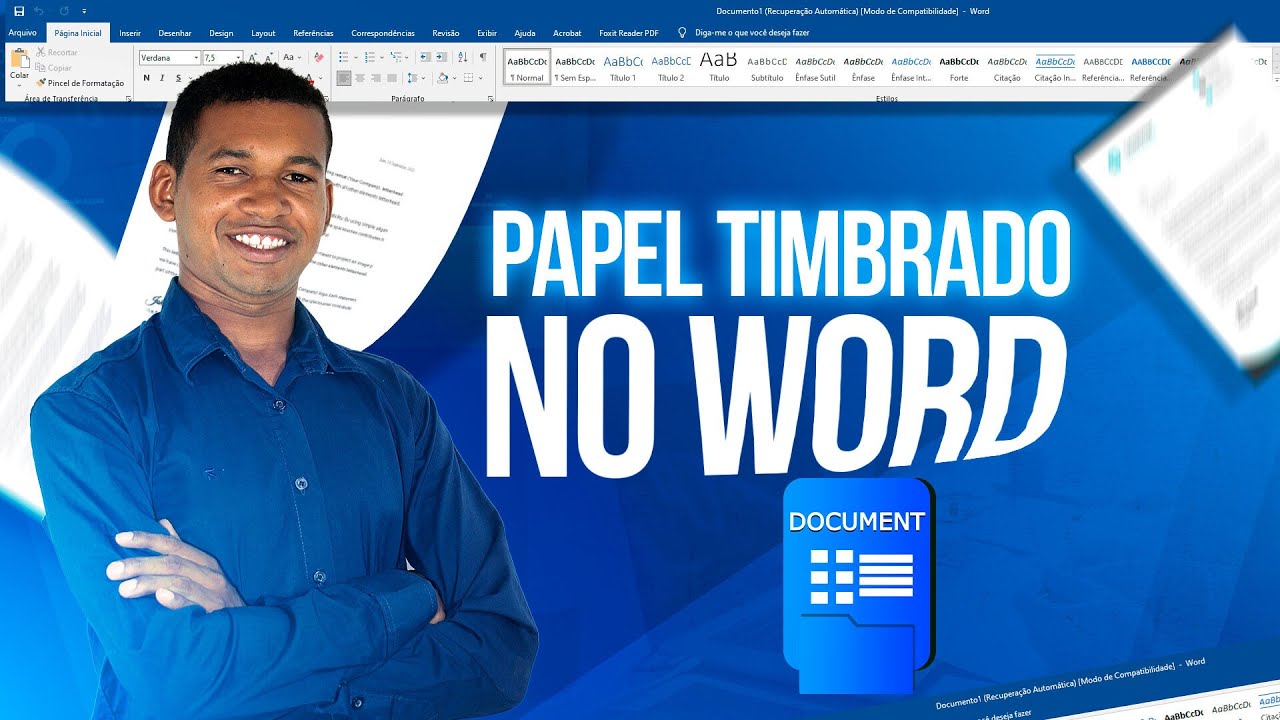The image size is (1280, 720).
Task: Click the bullet list icon
Action: pos(345,58)
